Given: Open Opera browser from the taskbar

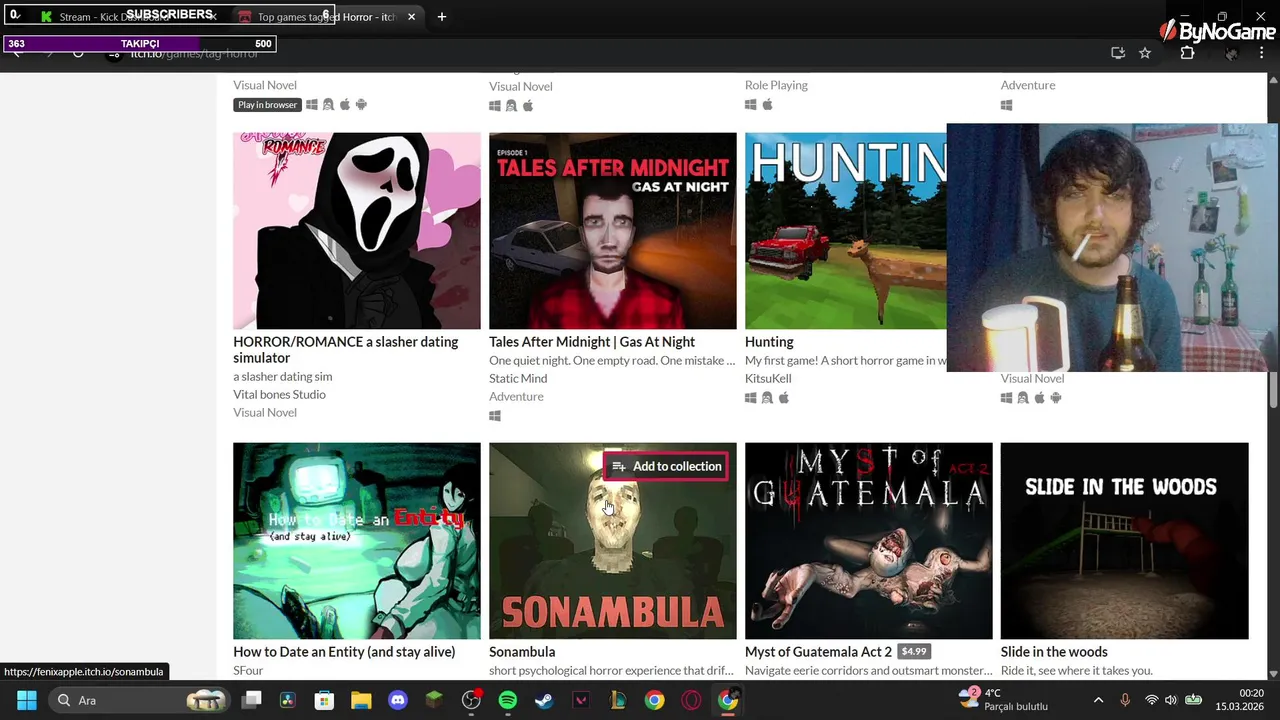Looking at the screenshot, I should coord(691,700).
